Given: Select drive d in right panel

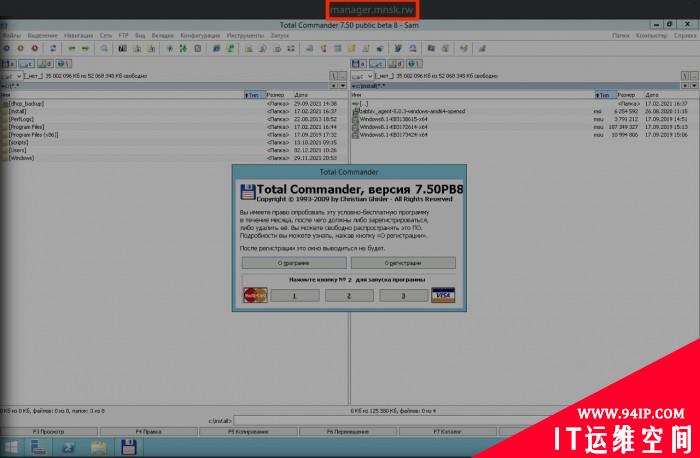Looking at the screenshot, I should (396, 64).
